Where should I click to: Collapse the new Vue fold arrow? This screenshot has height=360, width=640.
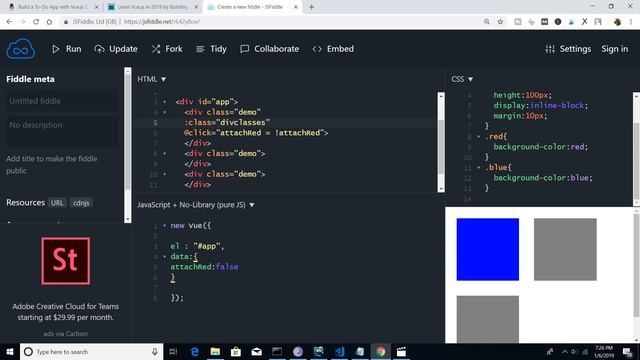165,225
